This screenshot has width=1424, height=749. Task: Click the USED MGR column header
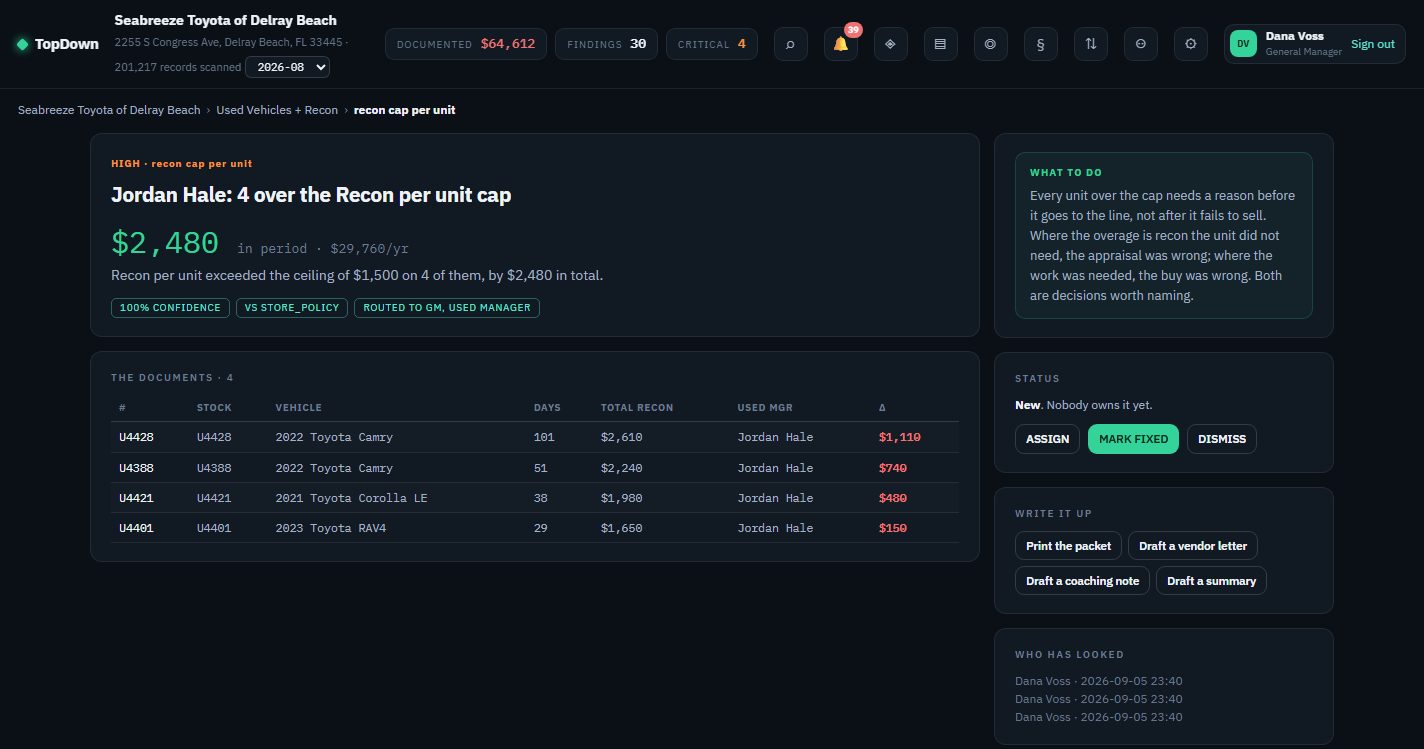pos(765,408)
